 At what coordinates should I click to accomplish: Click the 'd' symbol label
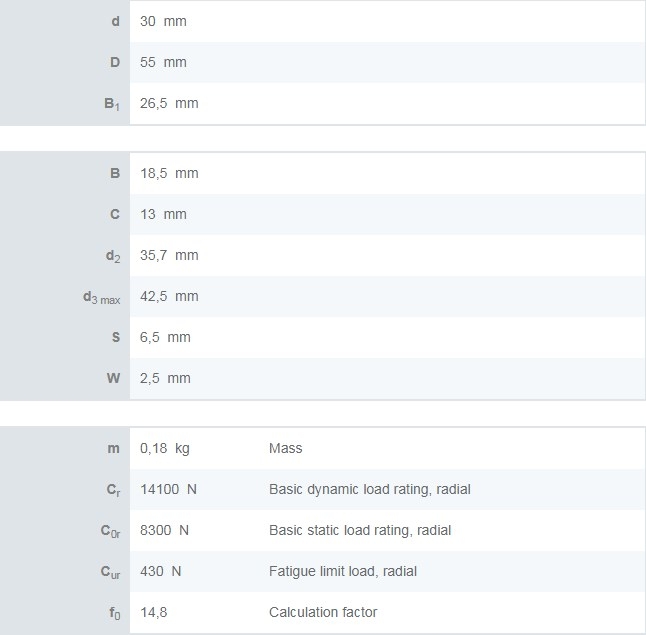pyautogui.click(x=115, y=21)
